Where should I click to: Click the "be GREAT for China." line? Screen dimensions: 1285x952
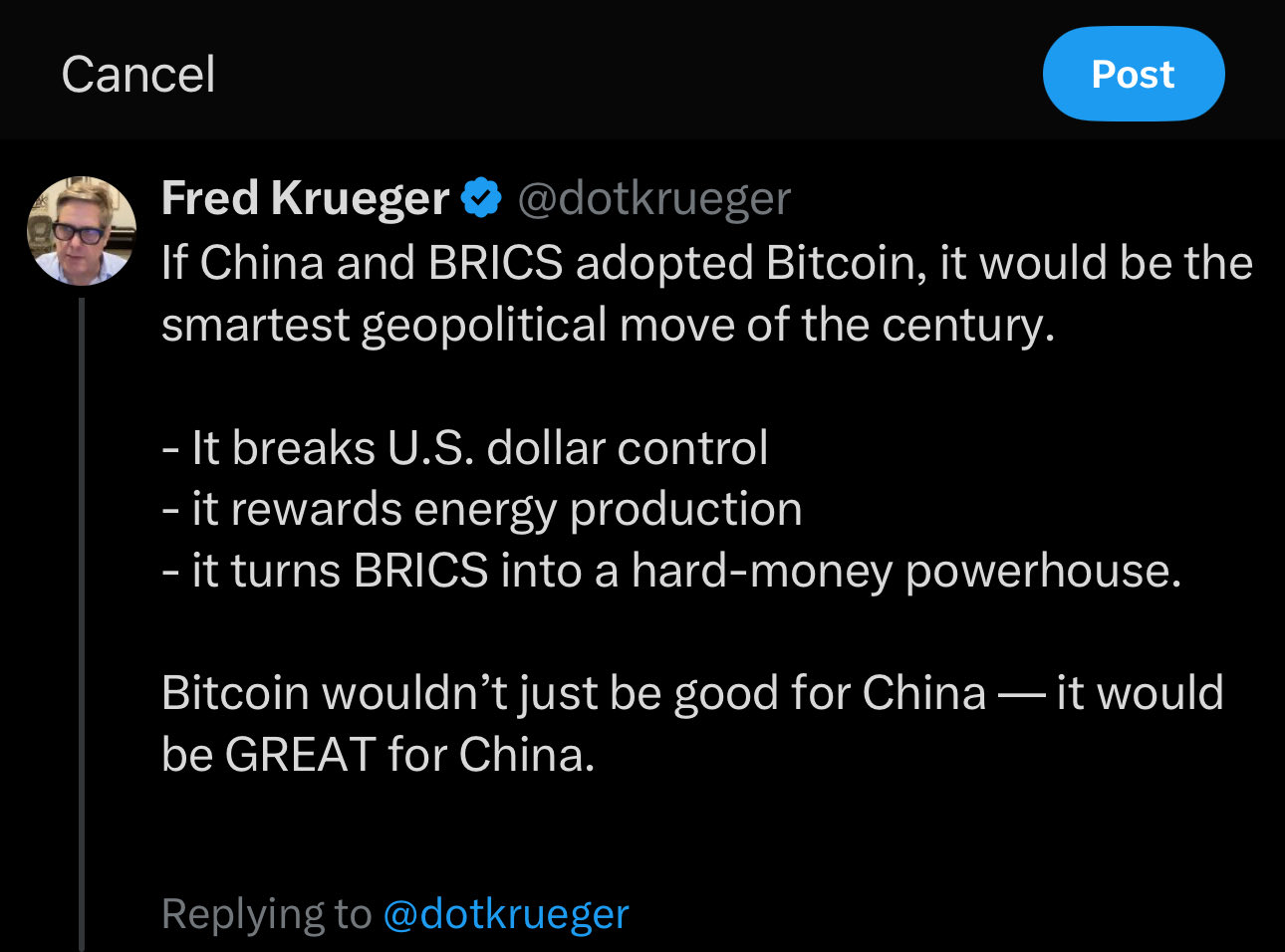click(x=378, y=755)
